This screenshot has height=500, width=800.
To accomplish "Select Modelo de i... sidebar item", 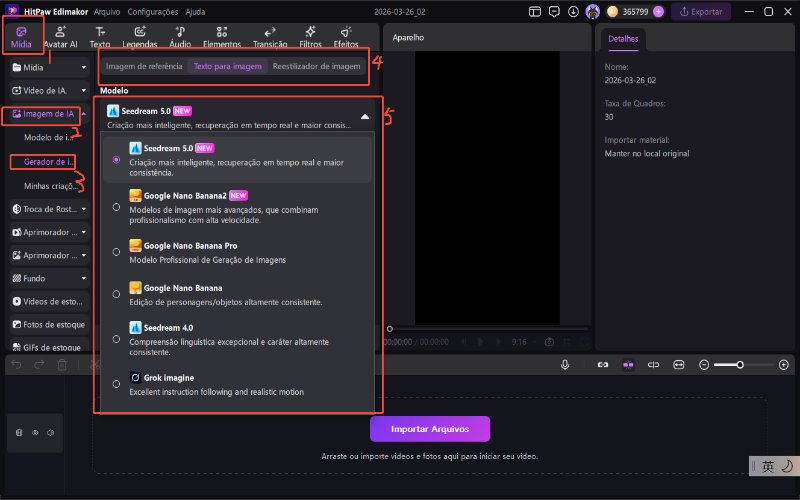I will (50, 137).
